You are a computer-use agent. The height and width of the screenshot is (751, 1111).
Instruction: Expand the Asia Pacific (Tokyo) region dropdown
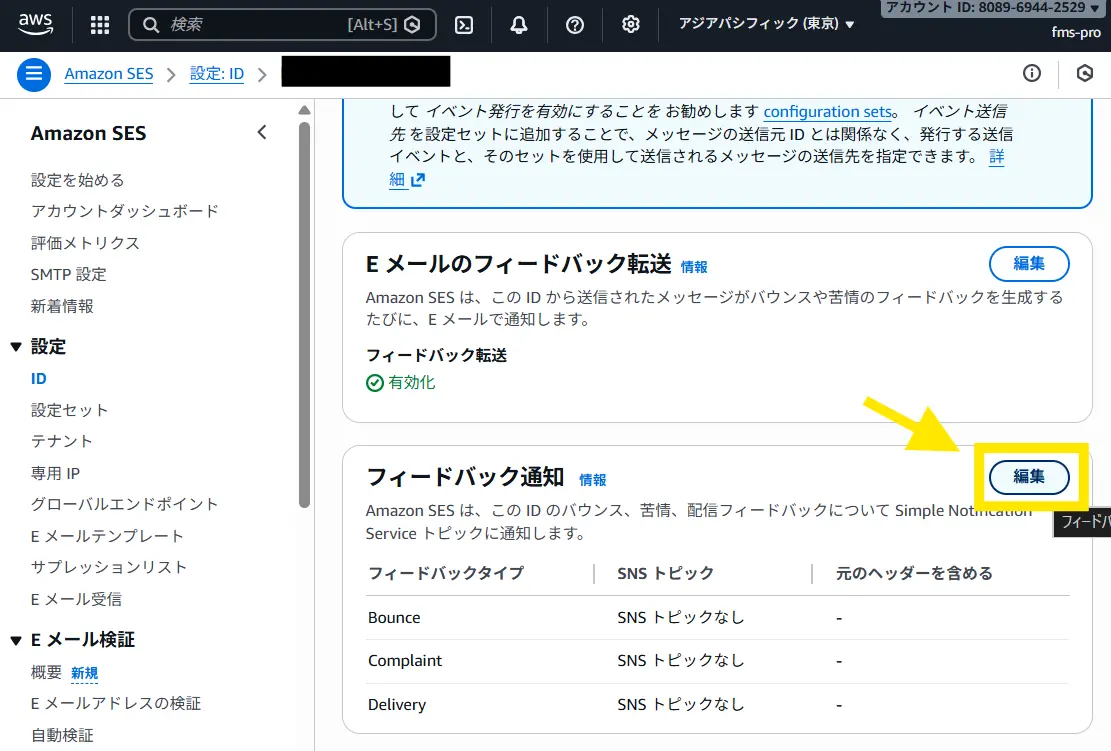(766, 24)
